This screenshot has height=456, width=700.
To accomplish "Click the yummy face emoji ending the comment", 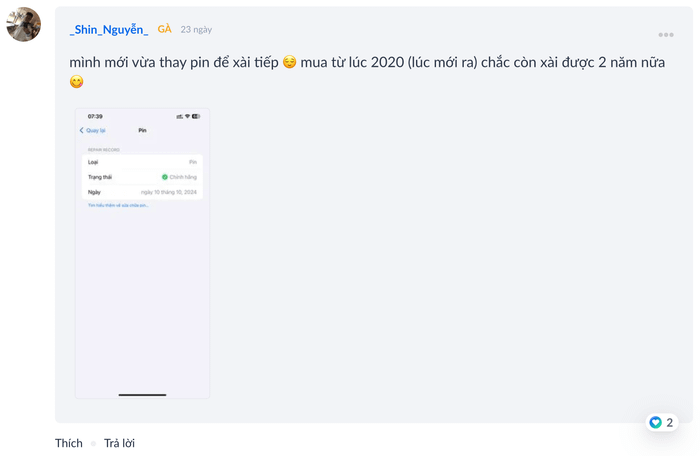I will click(77, 82).
